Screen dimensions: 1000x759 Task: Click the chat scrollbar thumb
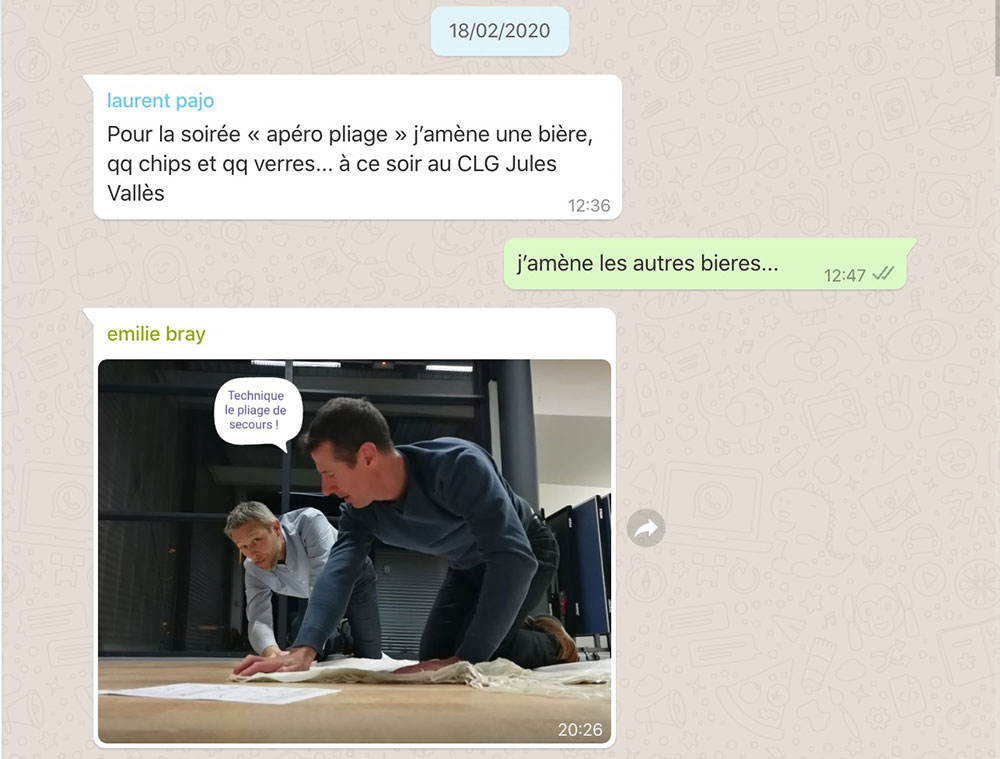point(997,38)
